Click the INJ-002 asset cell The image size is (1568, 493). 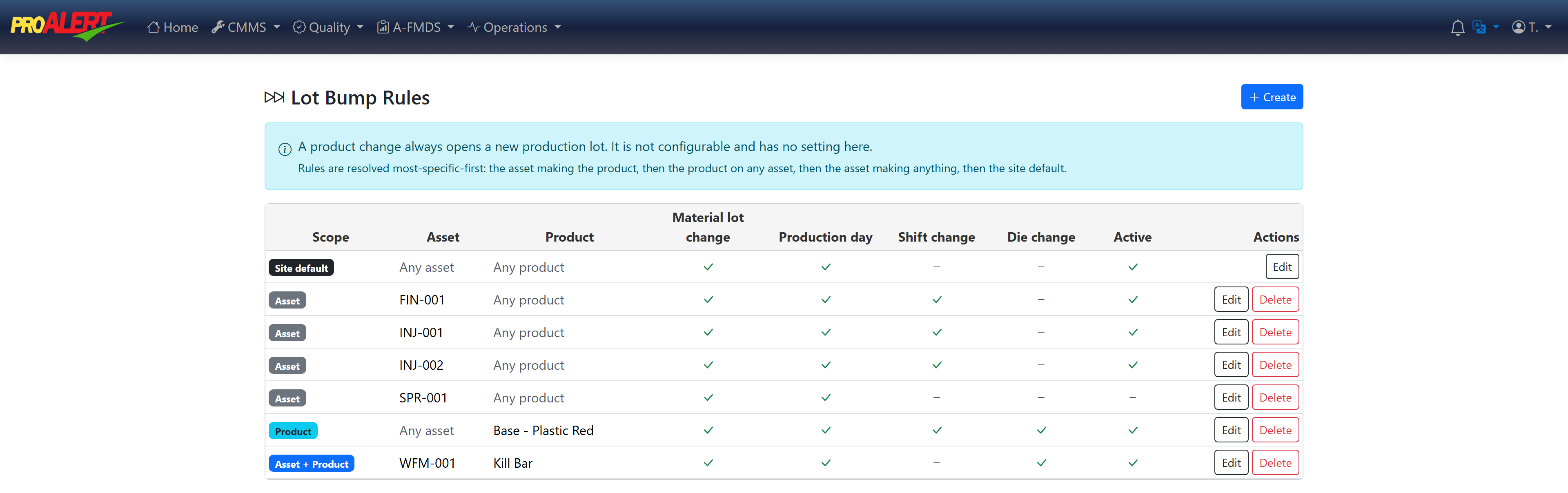tap(421, 365)
